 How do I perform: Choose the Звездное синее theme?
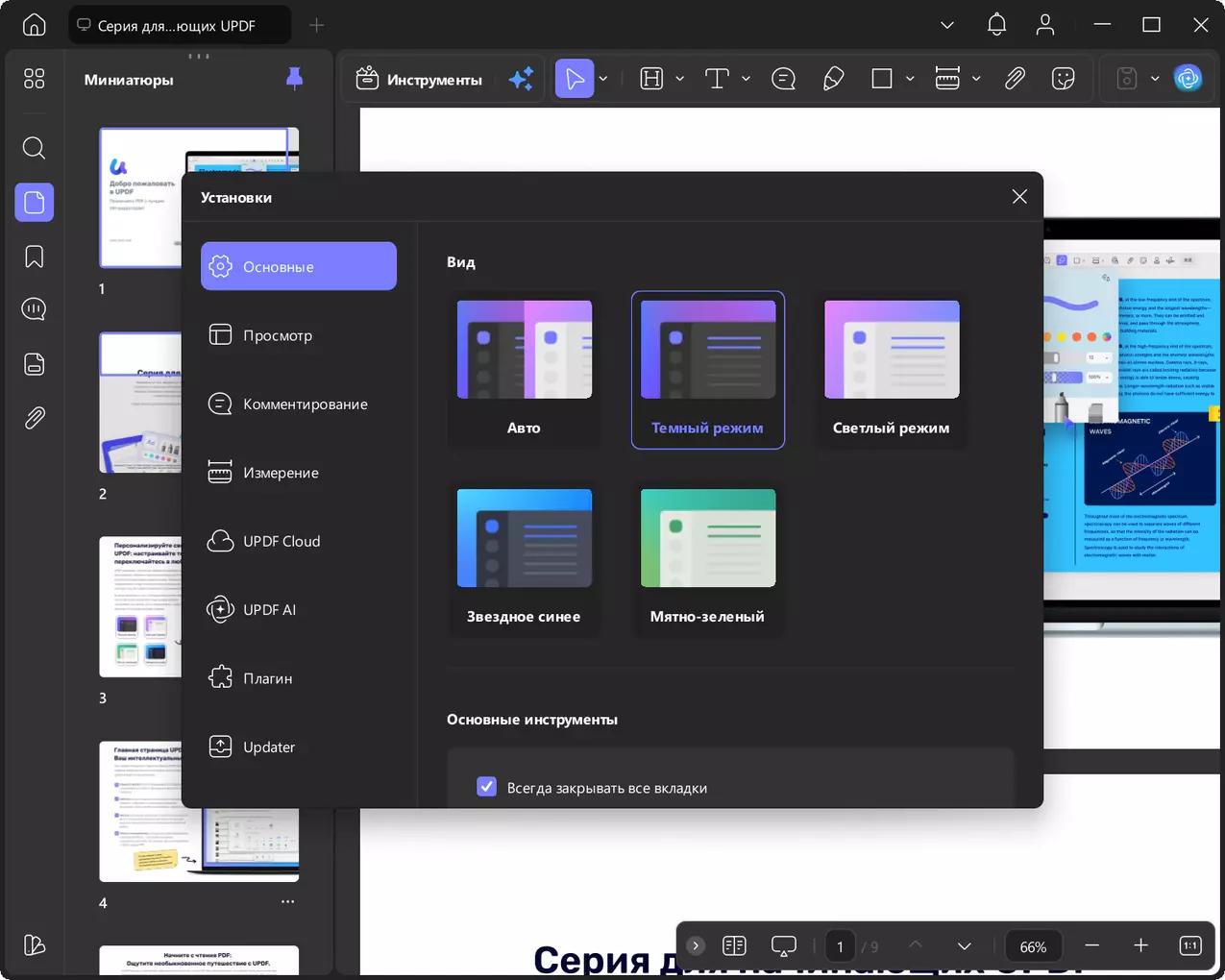(525, 558)
